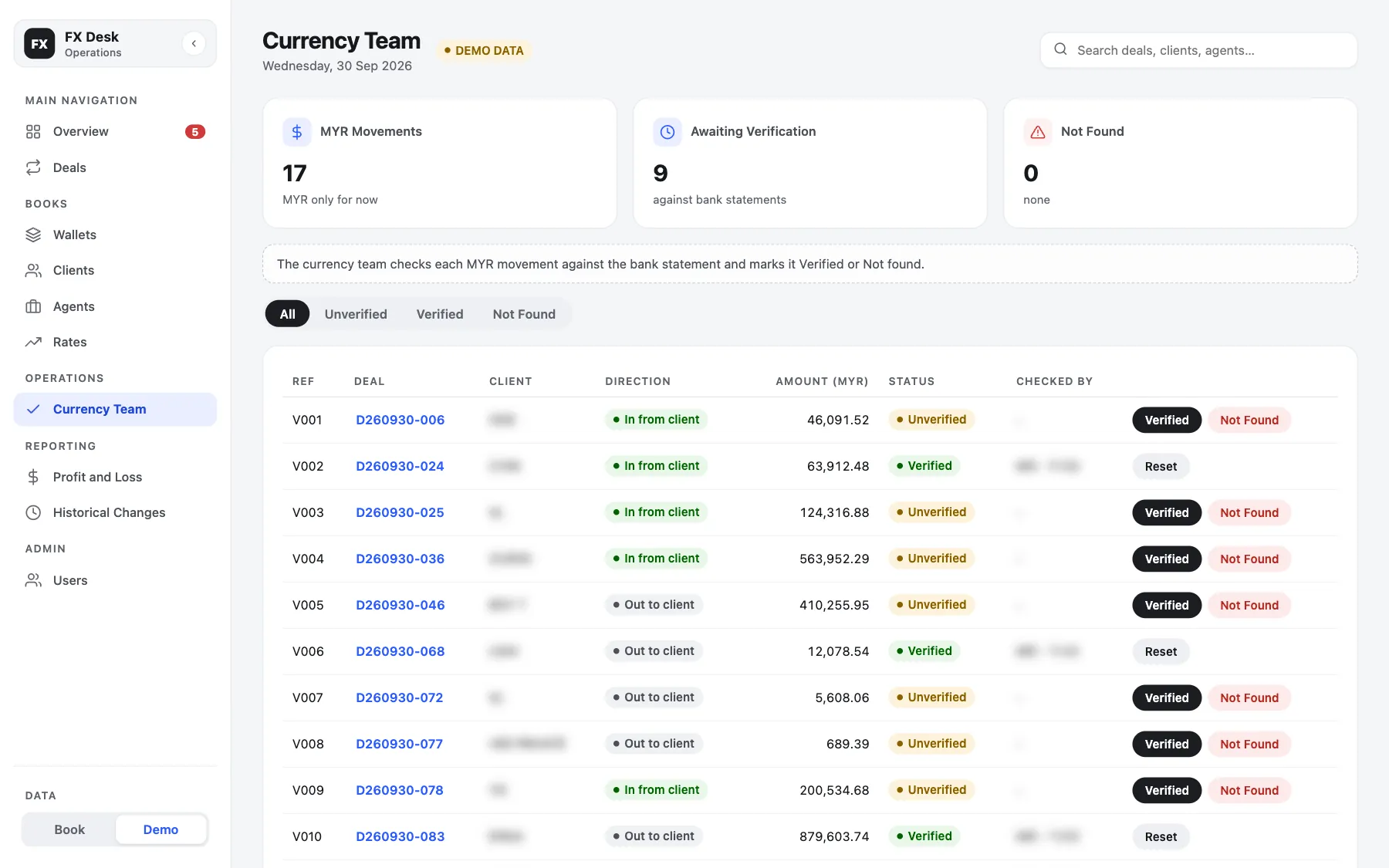Open the Historical Changes clock icon
The width and height of the screenshot is (1389, 868).
(33, 512)
